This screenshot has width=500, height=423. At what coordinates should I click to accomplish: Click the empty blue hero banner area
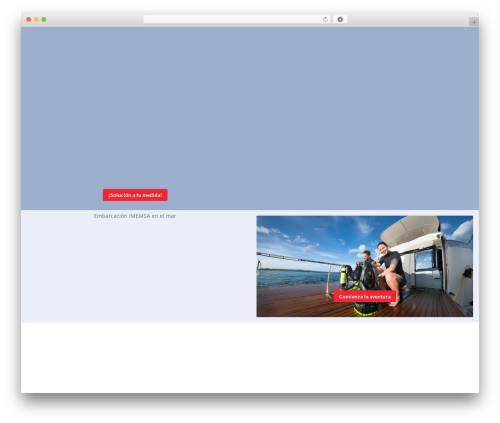[250, 107]
